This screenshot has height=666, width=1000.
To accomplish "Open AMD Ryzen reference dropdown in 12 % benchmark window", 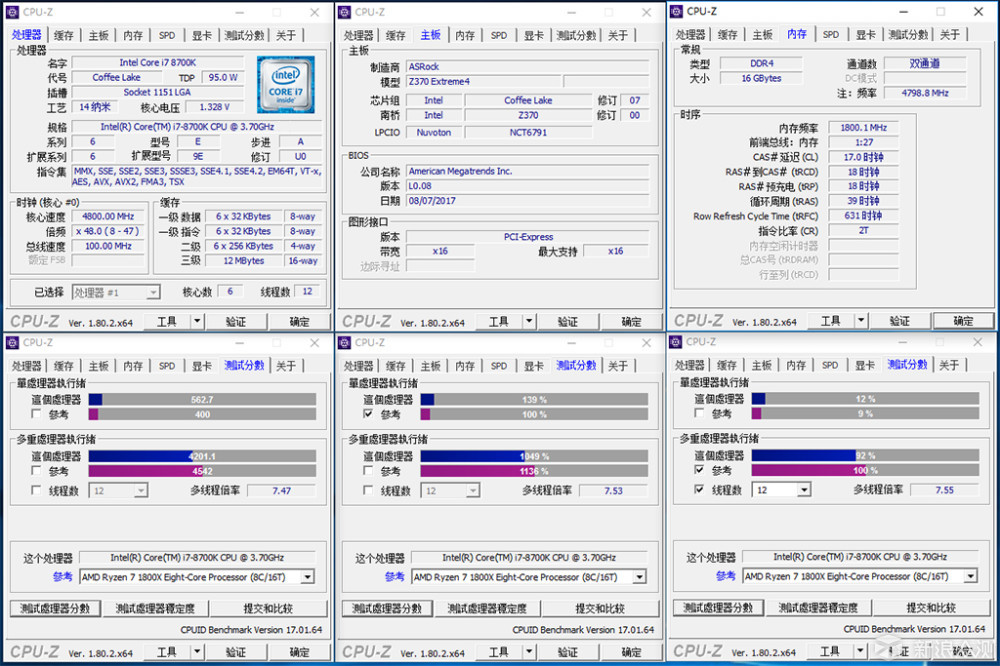I will 971,577.
